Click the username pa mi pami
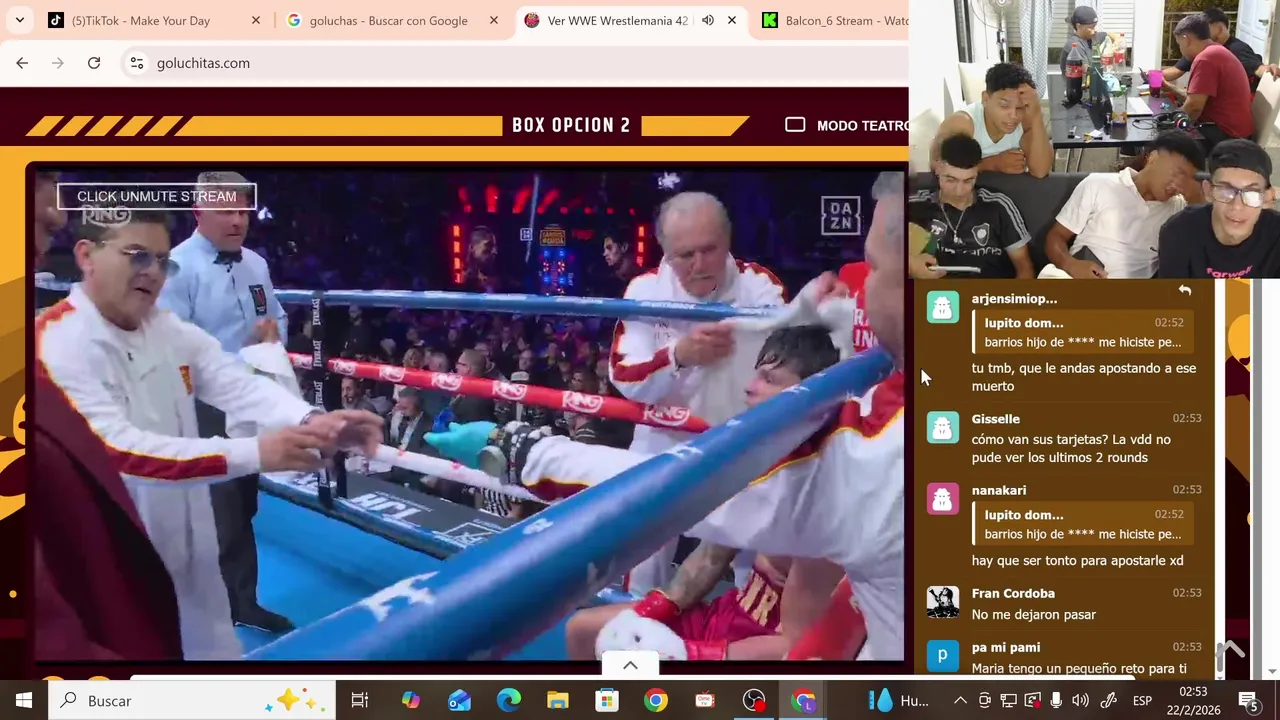Viewport: 1280px width, 720px height. pyautogui.click(x=1005, y=647)
